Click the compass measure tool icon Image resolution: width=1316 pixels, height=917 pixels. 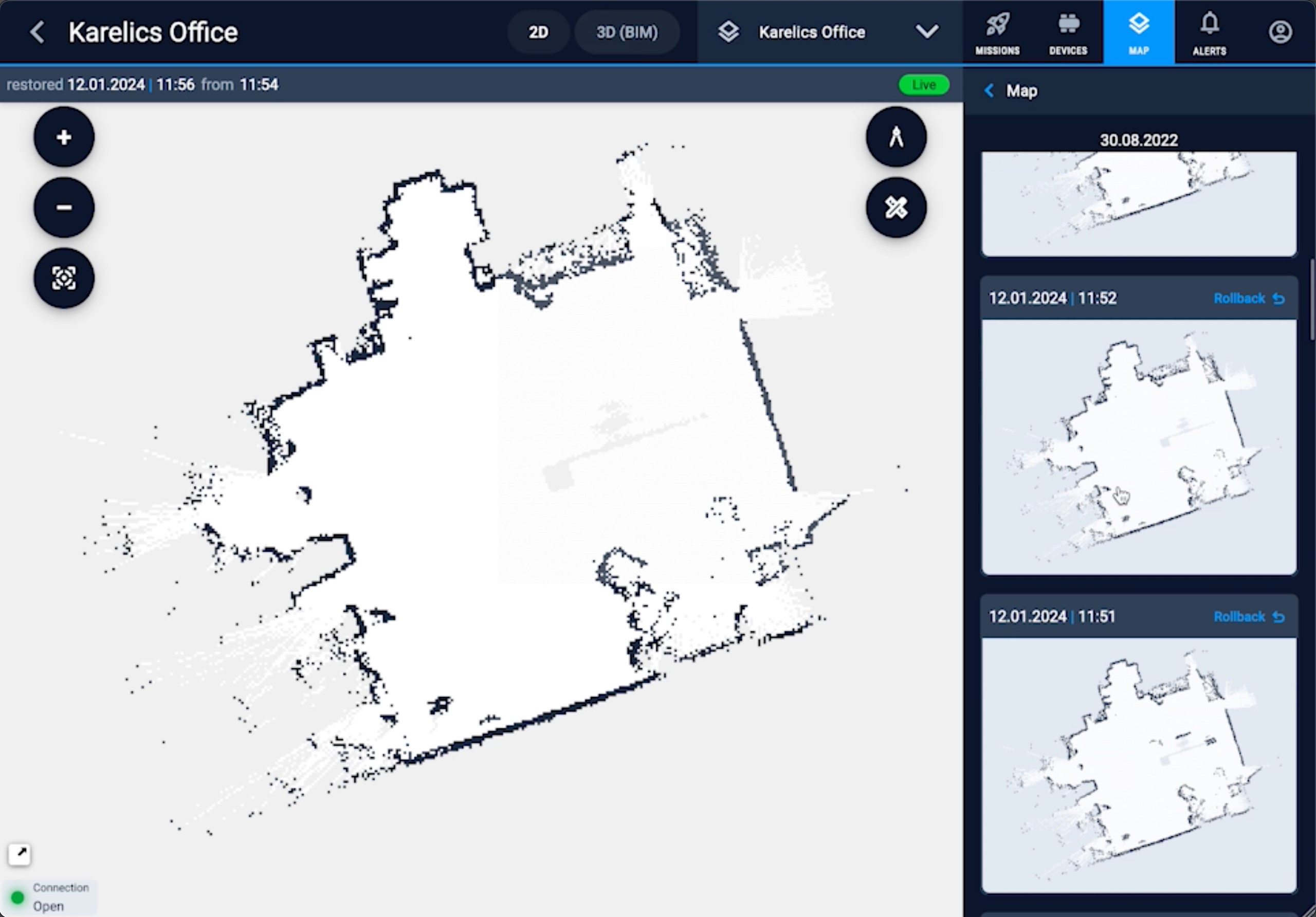tap(896, 137)
